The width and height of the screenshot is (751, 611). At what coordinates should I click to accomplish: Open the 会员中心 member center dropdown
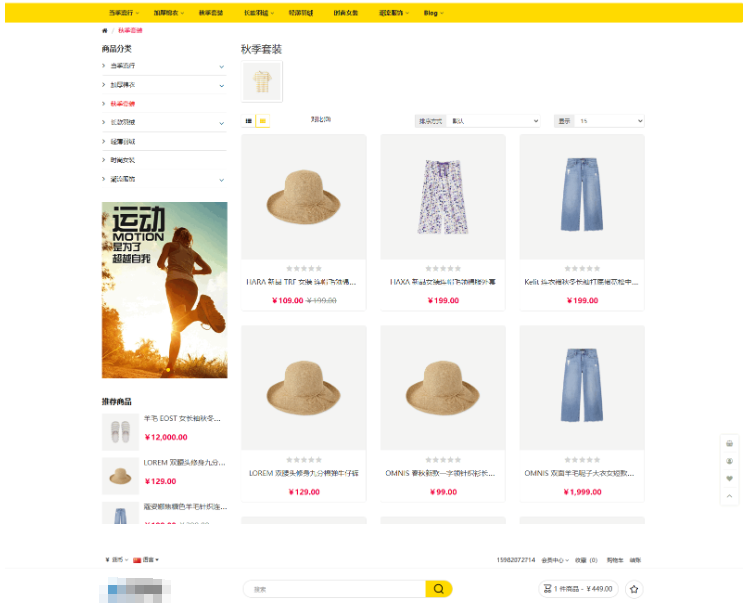pos(555,560)
